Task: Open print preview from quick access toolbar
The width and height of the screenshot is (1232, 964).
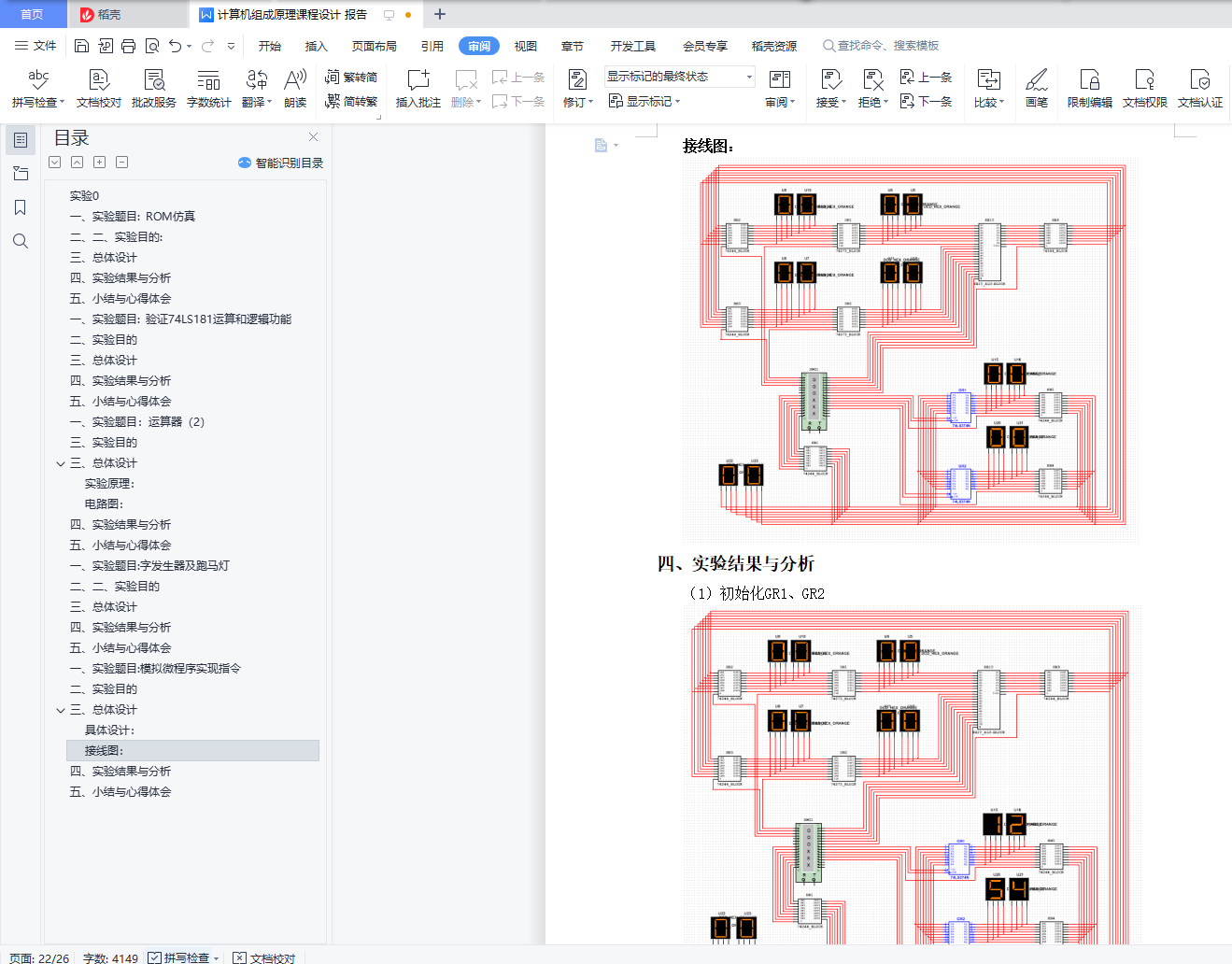Action: (x=151, y=46)
